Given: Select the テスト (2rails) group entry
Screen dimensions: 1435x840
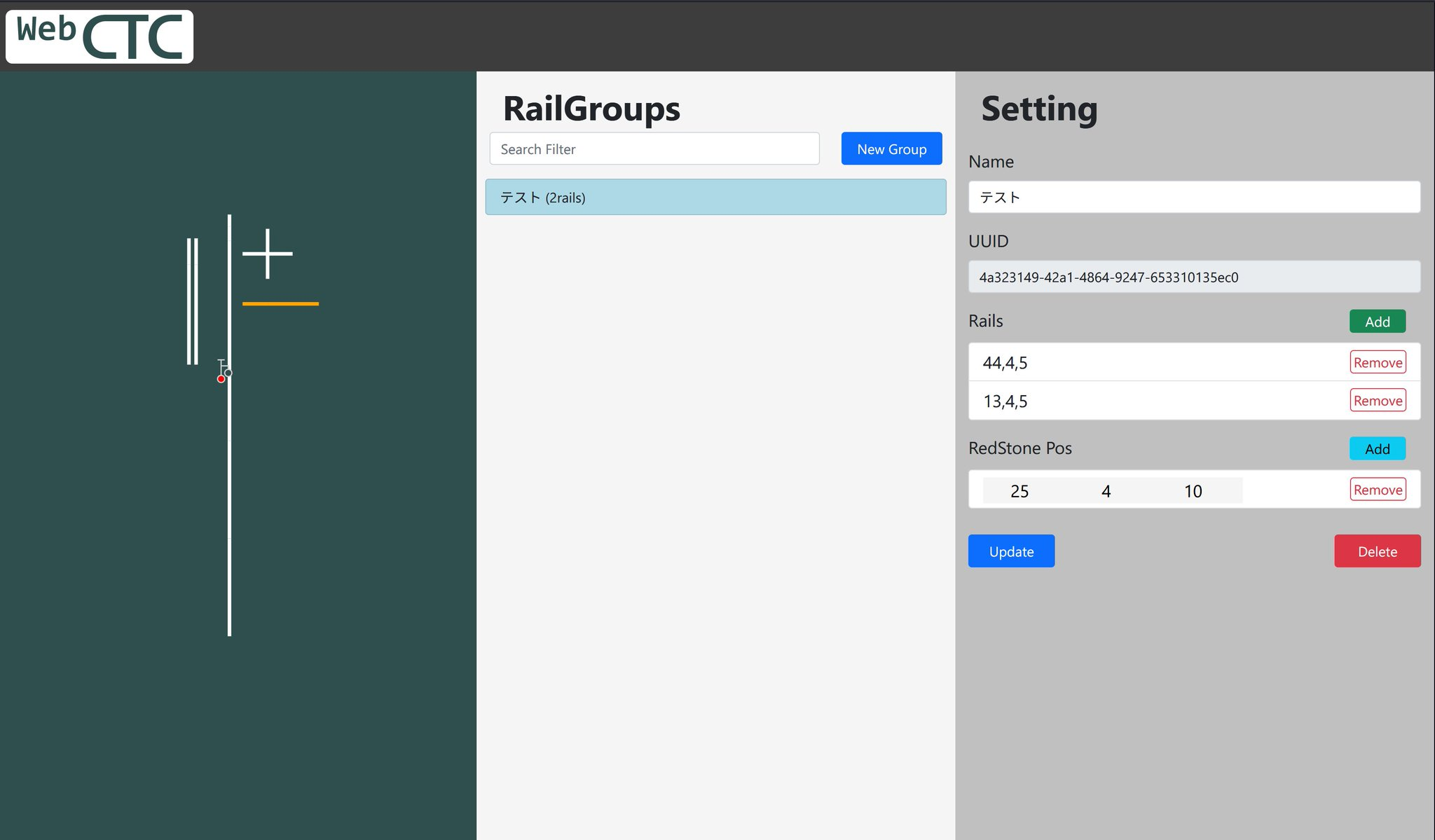Looking at the screenshot, I should (x=715, y=198).
